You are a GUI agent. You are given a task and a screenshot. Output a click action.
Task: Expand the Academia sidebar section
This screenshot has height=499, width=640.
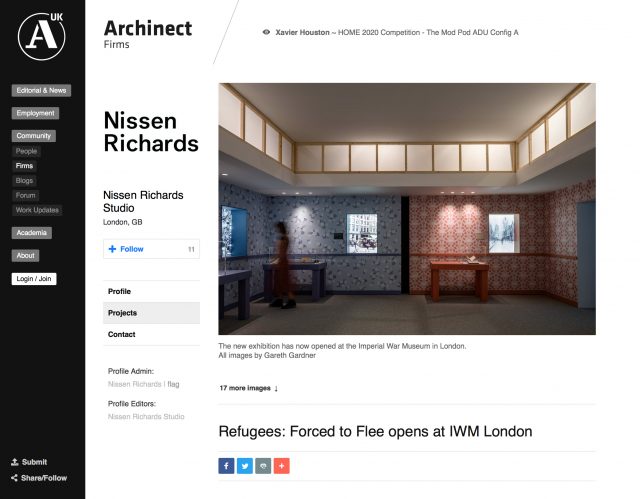click(32, 233)
